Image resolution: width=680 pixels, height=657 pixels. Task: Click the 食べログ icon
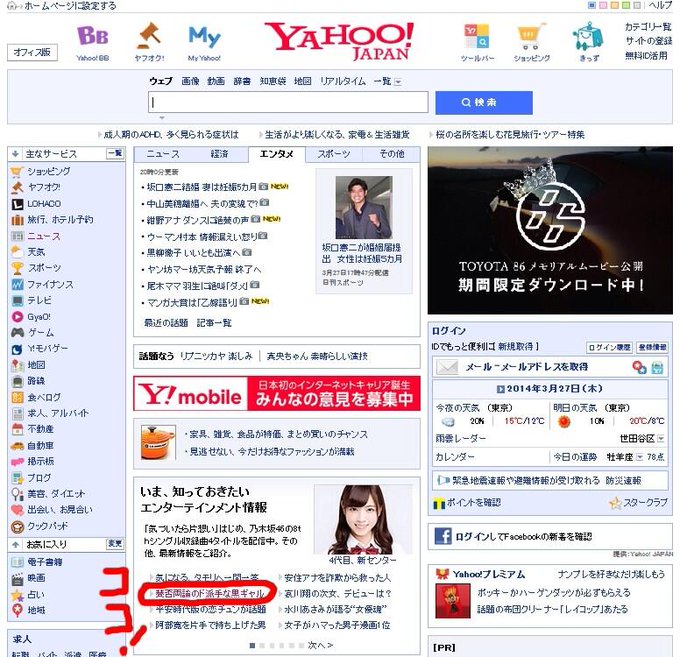[x=17, y=397]
